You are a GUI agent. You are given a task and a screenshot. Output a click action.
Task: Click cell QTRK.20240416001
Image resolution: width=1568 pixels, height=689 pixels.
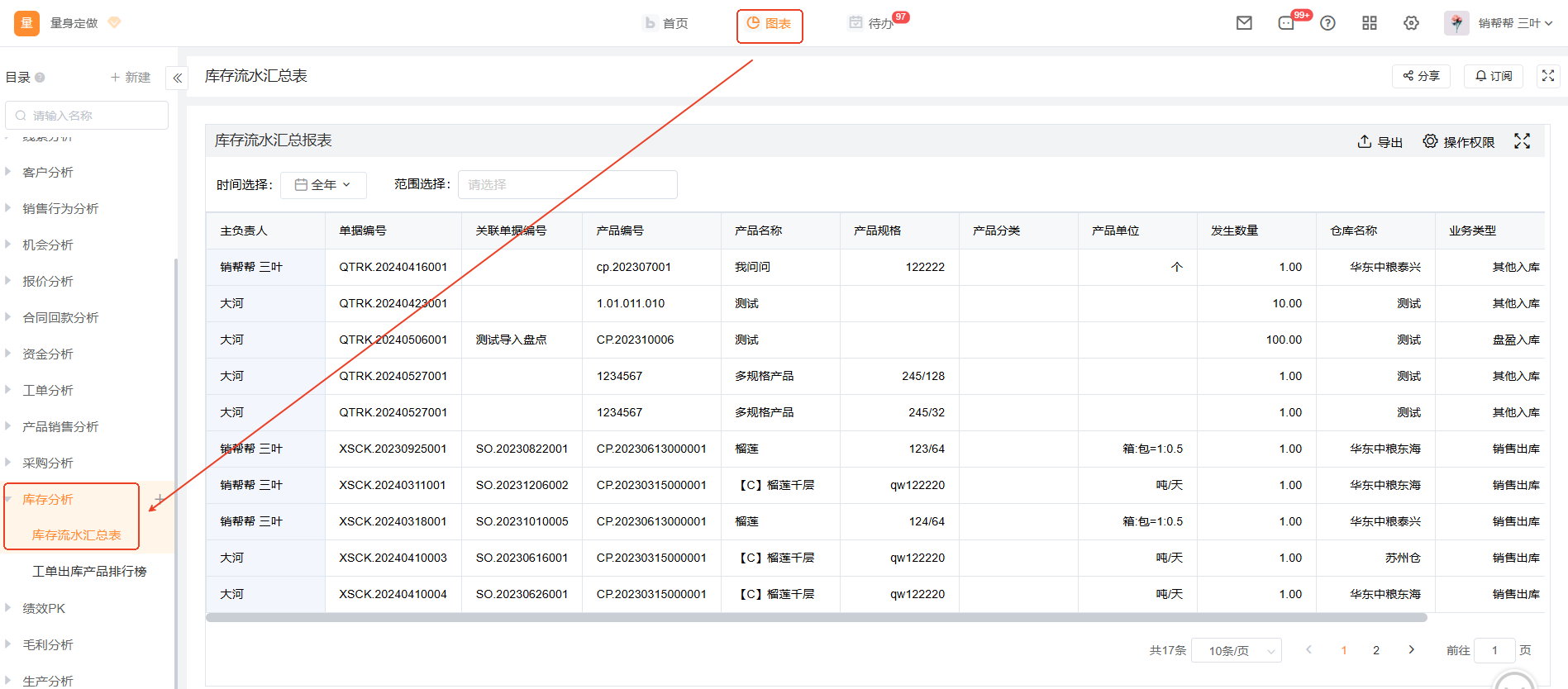click(x=393, y=267)
